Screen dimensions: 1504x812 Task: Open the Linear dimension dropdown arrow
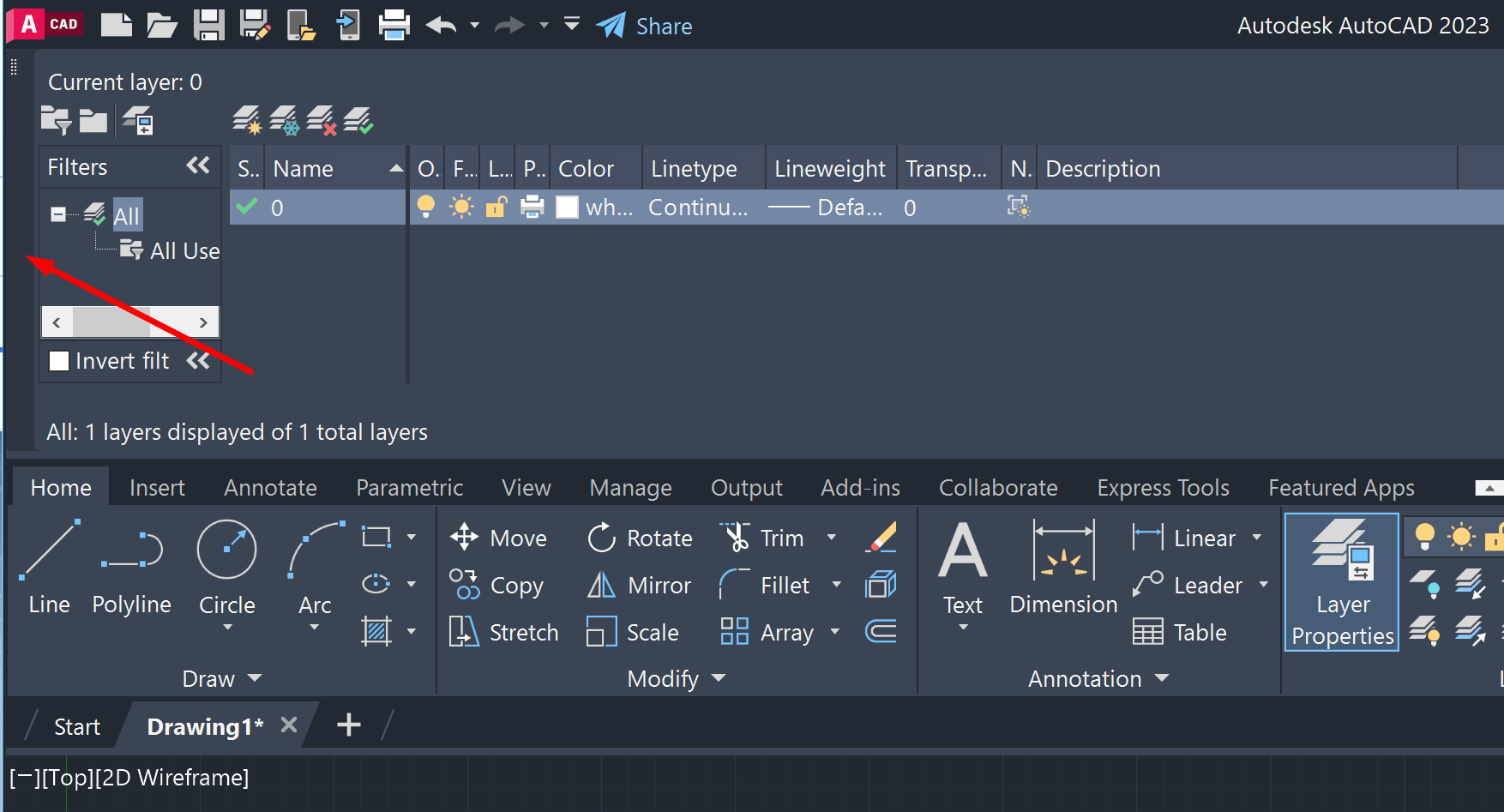(1257, 538)
